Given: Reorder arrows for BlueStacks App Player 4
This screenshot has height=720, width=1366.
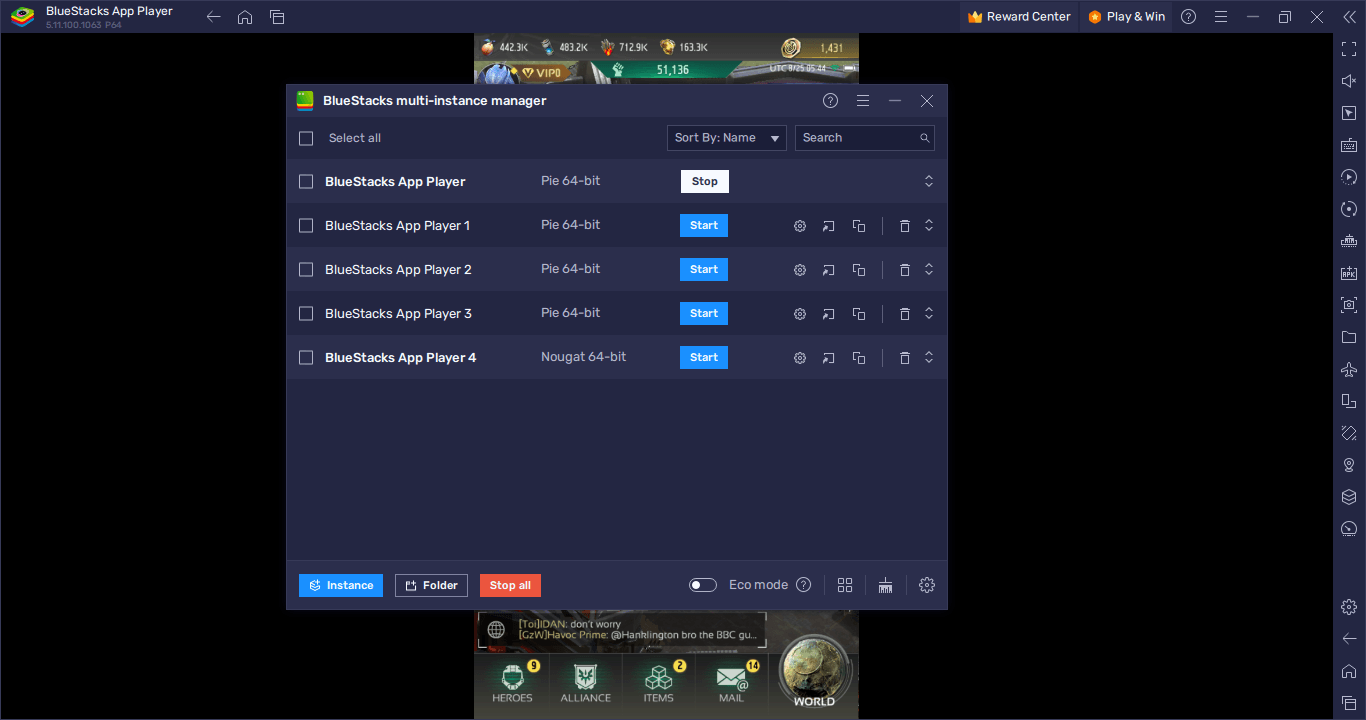Looking at the screenshot, I should (x=929, y=358).
